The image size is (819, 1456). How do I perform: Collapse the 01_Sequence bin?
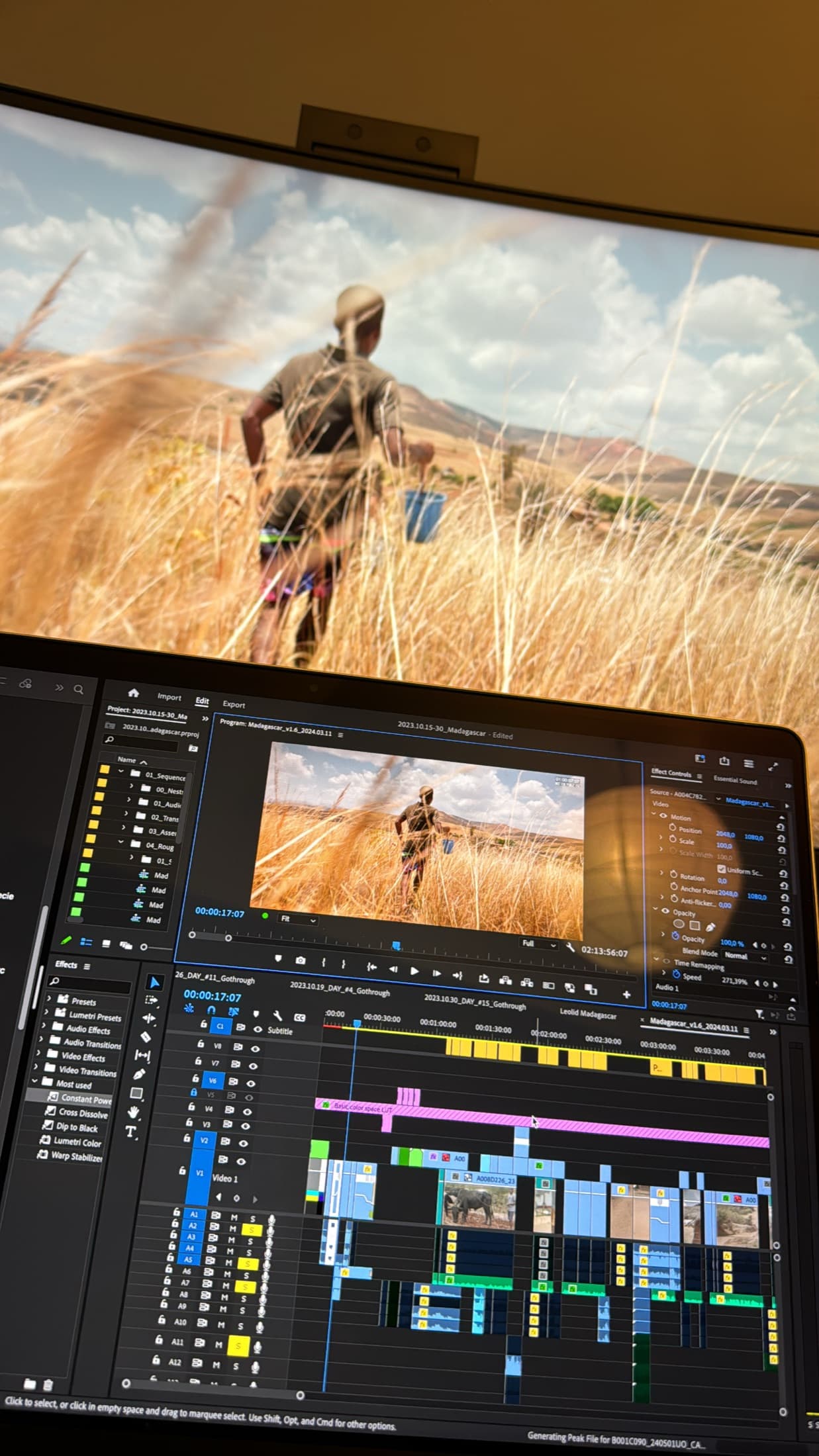120,772
